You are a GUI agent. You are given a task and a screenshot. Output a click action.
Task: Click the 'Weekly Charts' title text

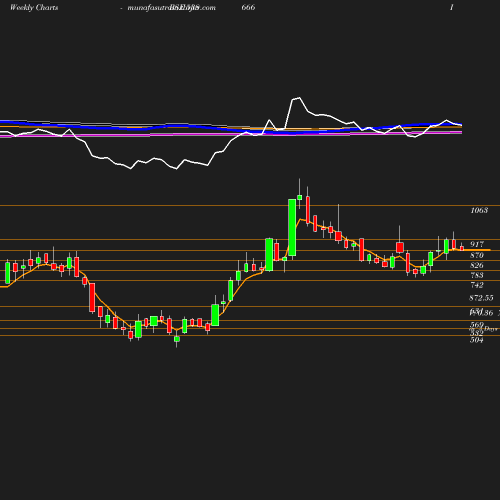[x=34, y=7]
